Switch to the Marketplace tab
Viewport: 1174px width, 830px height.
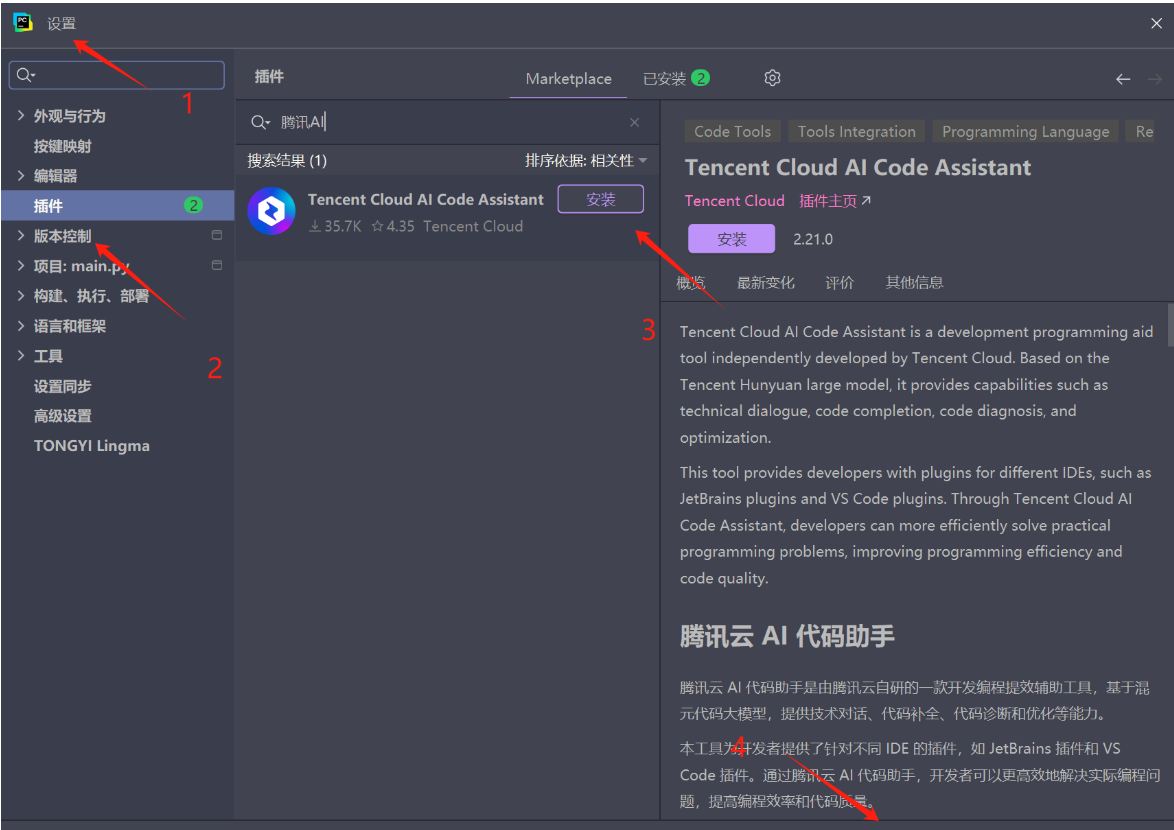point(568,79)
